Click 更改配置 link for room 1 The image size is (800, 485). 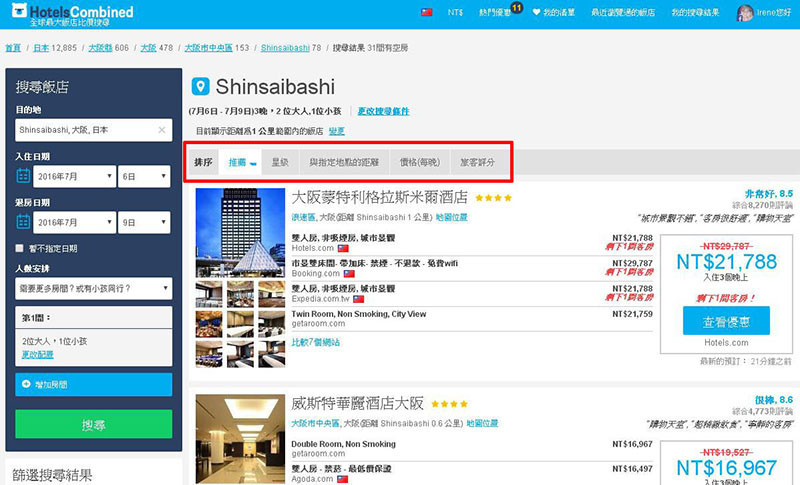click(x=37, y=354)
